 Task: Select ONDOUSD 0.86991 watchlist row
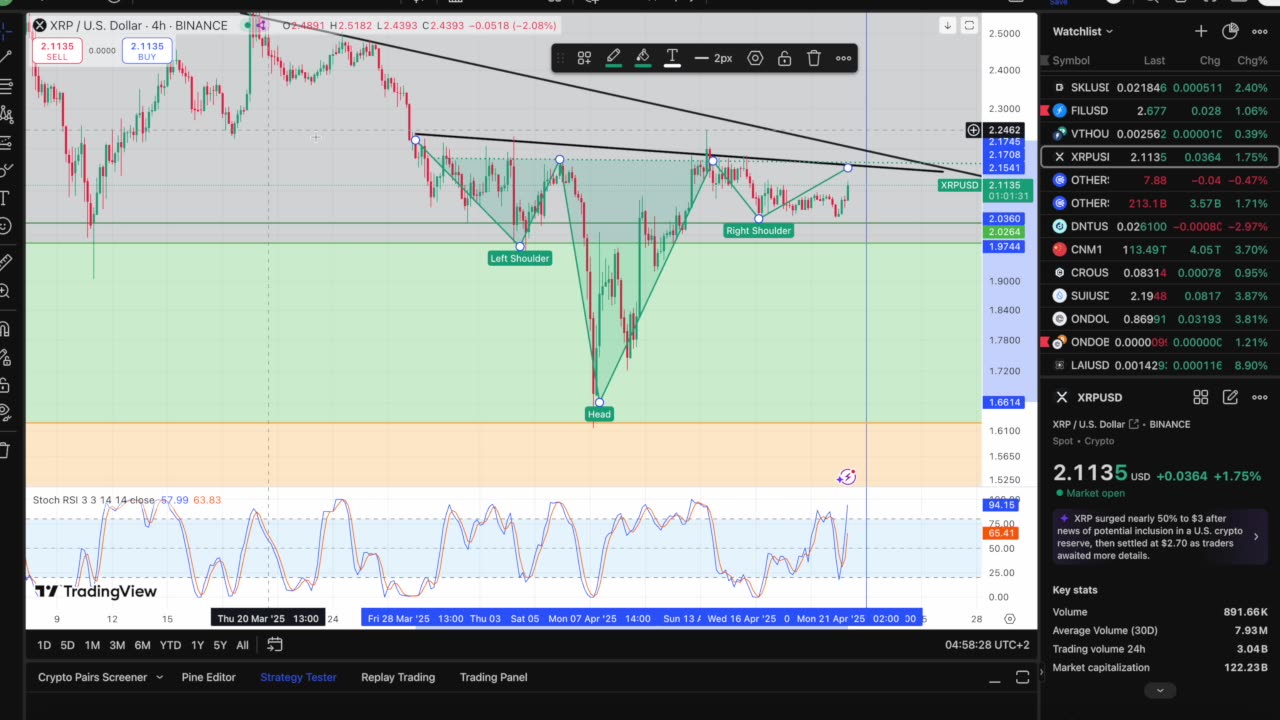tap(1160, 319)
